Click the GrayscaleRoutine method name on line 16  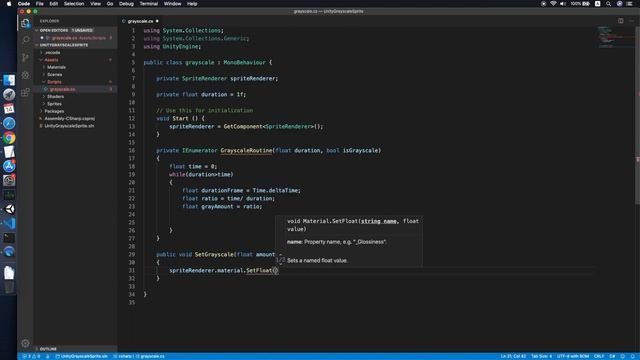point(246,150)
